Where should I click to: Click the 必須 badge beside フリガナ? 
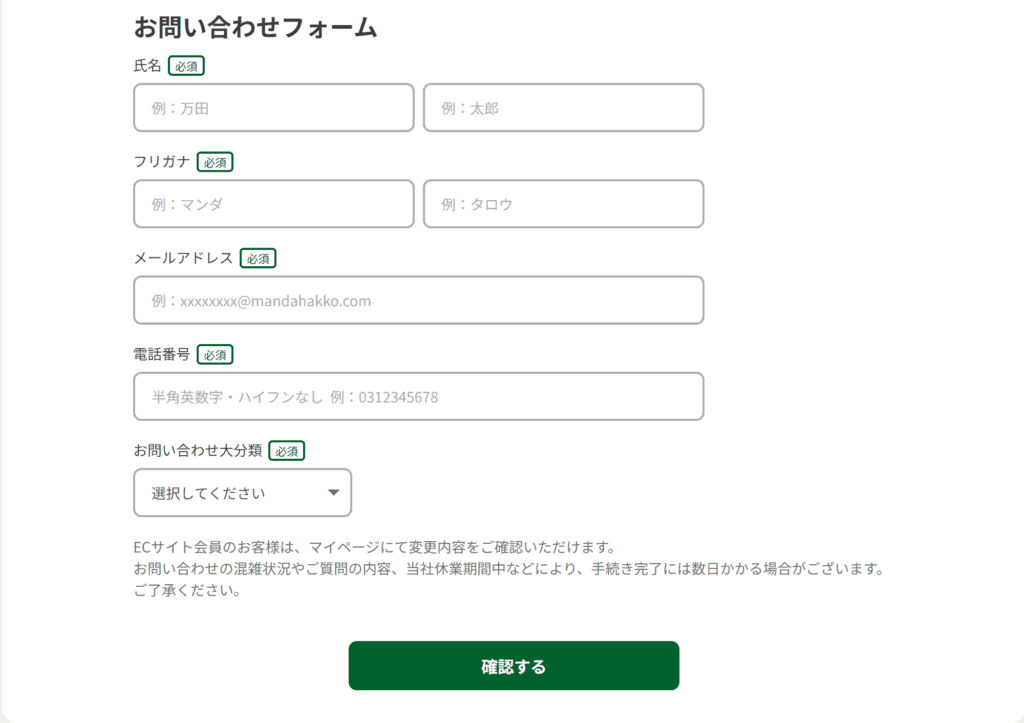click(215, 162)
